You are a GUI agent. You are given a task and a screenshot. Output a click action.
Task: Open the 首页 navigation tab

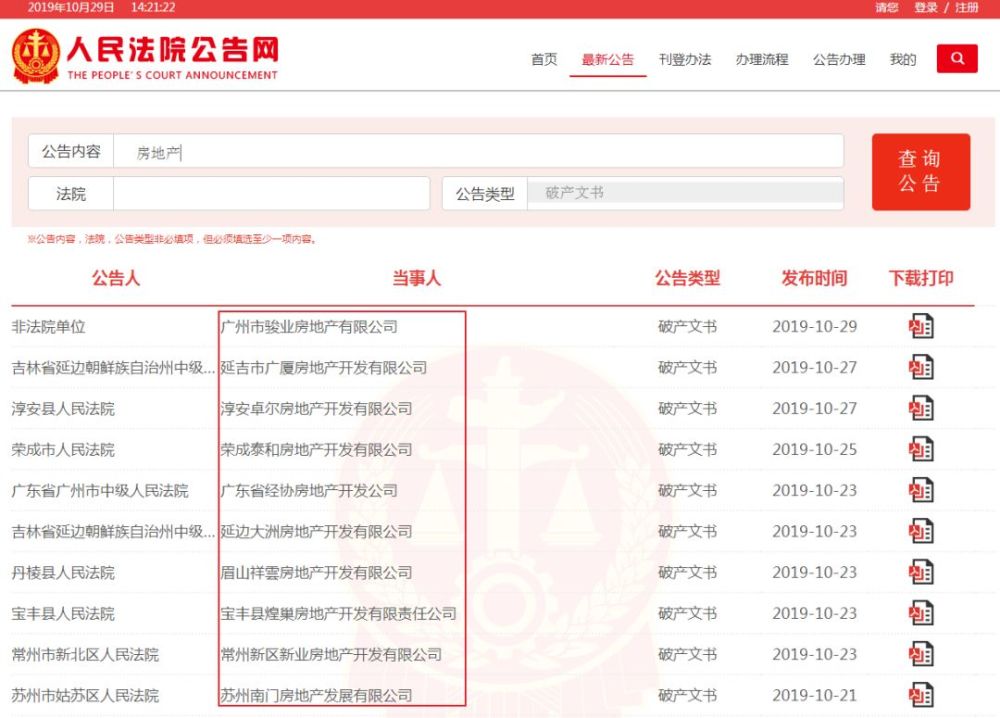tap(544, 59)
